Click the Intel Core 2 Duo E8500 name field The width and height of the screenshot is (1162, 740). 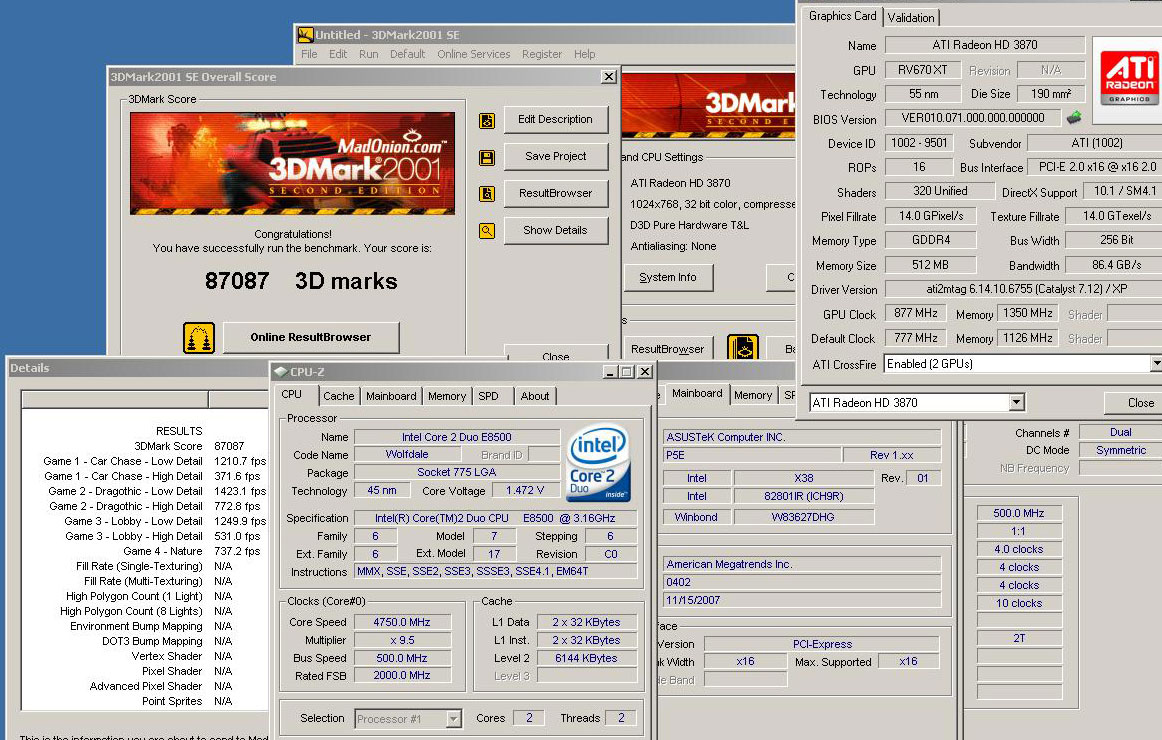coord(456,437)
